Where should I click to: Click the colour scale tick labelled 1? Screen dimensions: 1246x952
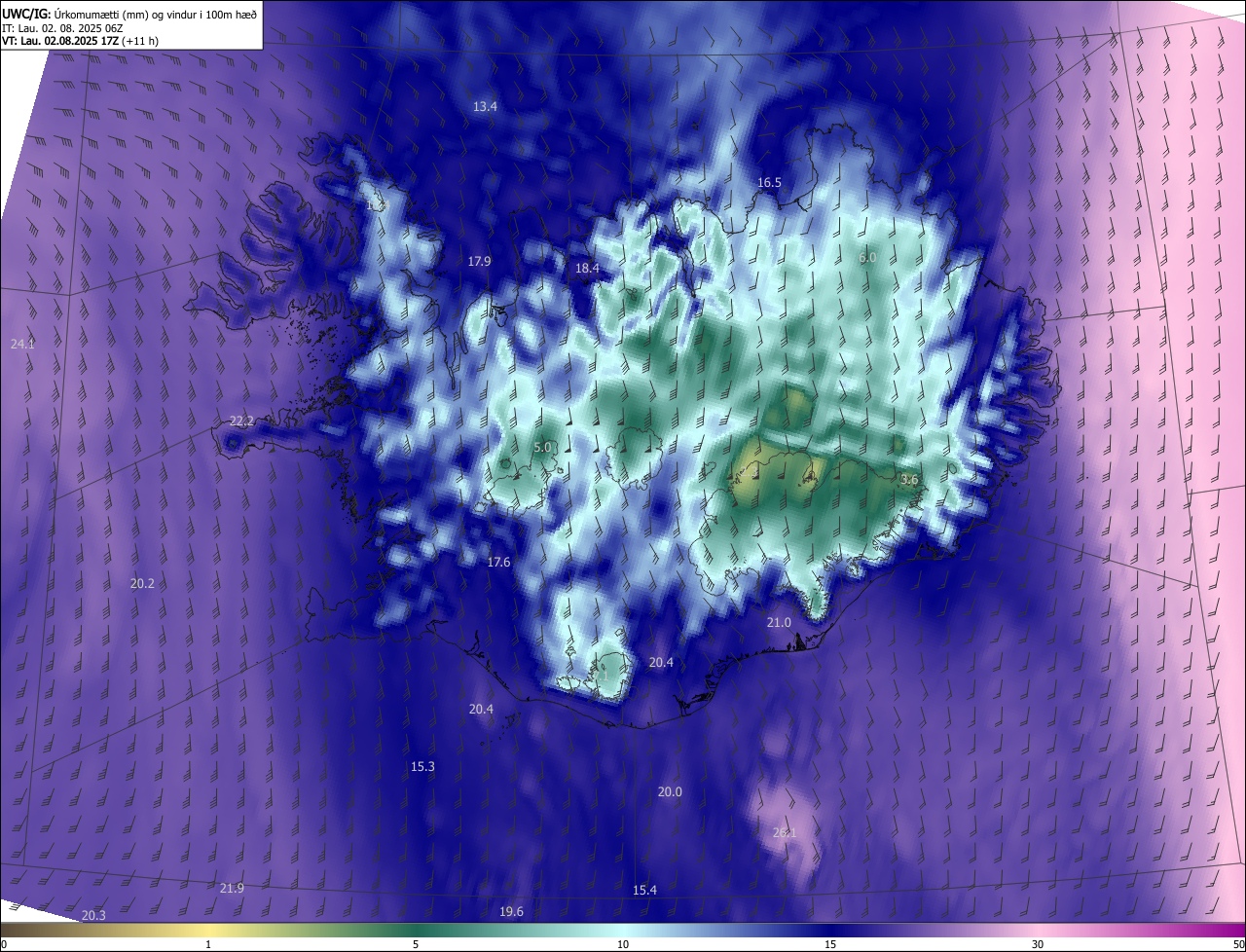click(x=209, y=944)
